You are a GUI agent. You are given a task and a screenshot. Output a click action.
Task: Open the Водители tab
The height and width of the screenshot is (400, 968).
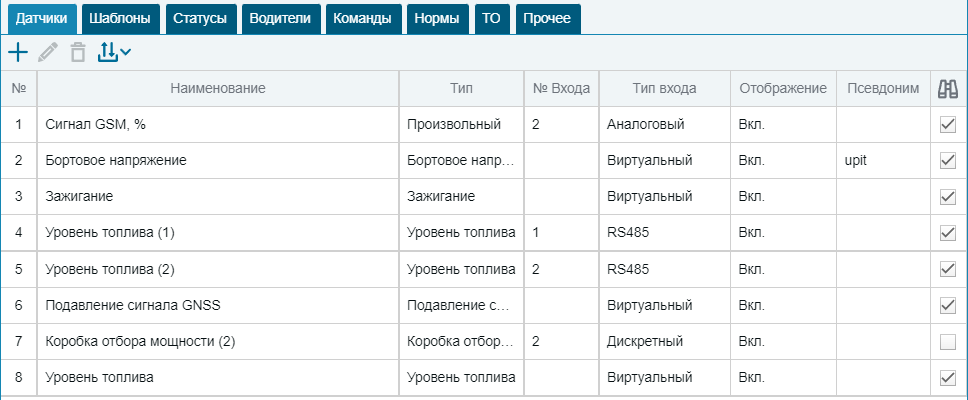coord(280,19)
